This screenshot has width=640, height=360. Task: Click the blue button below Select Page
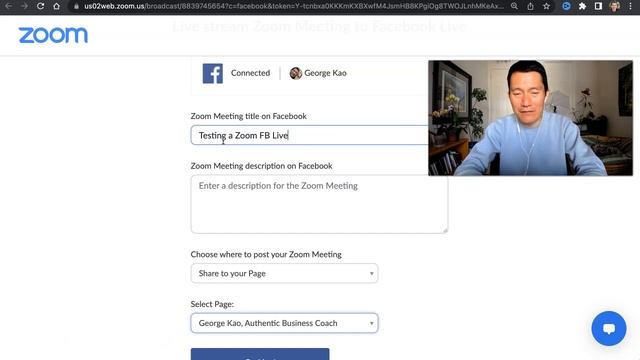click(x=260, y=354)
